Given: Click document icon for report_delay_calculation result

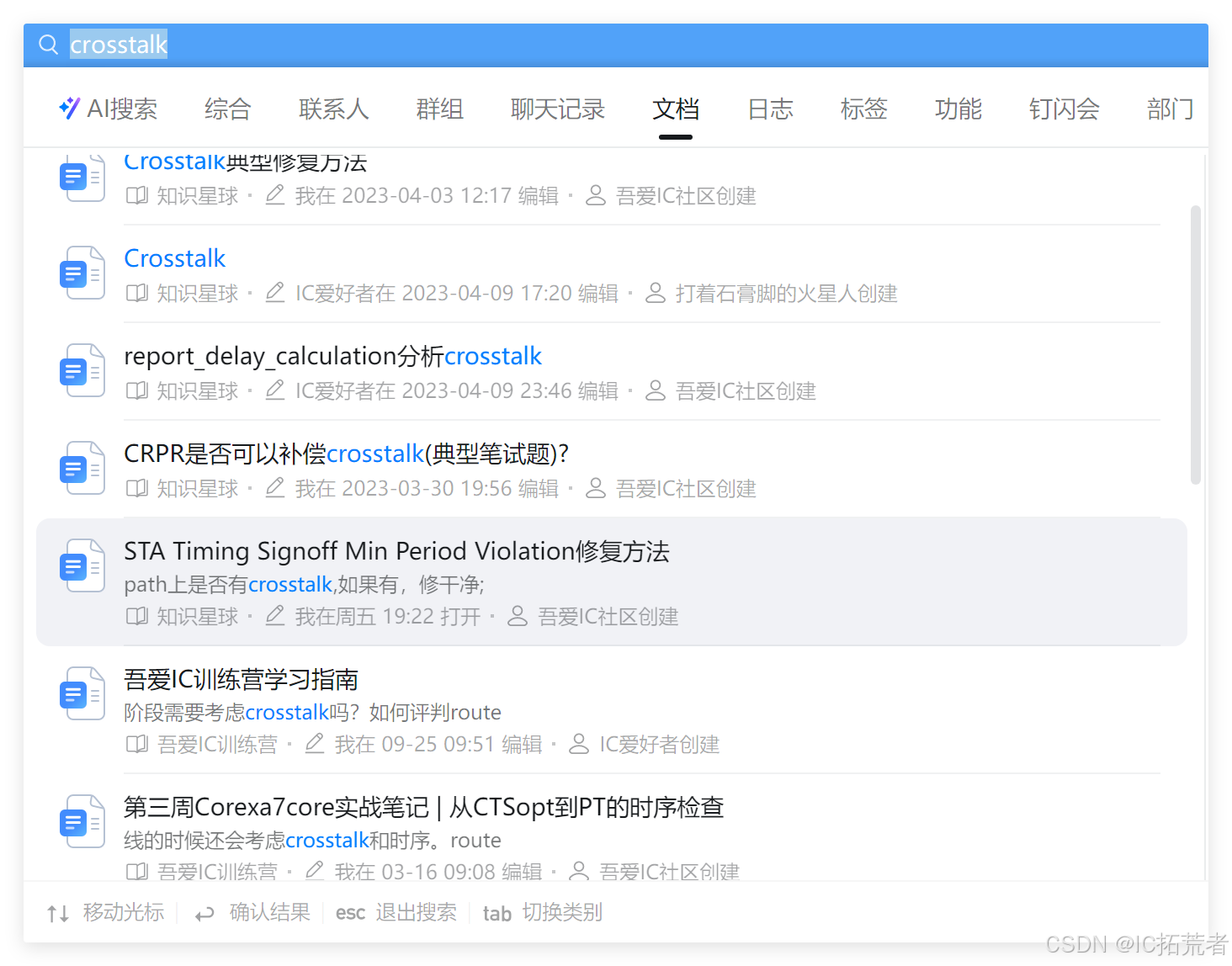Looking at the screenshot, I should (x=82, y=370).
